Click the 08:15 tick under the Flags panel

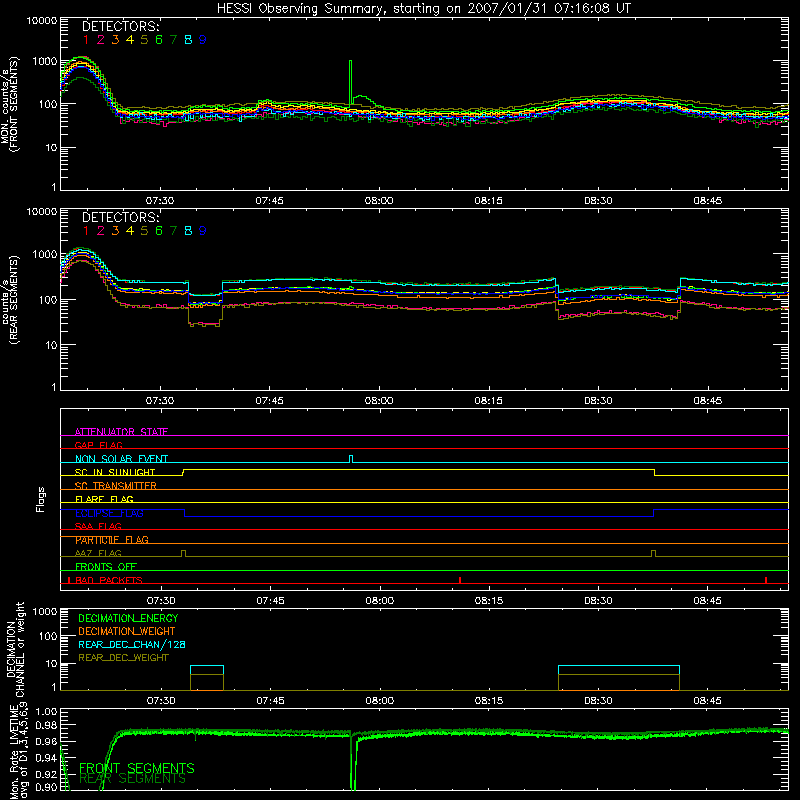pyautogui.click(x=489, y=601)
